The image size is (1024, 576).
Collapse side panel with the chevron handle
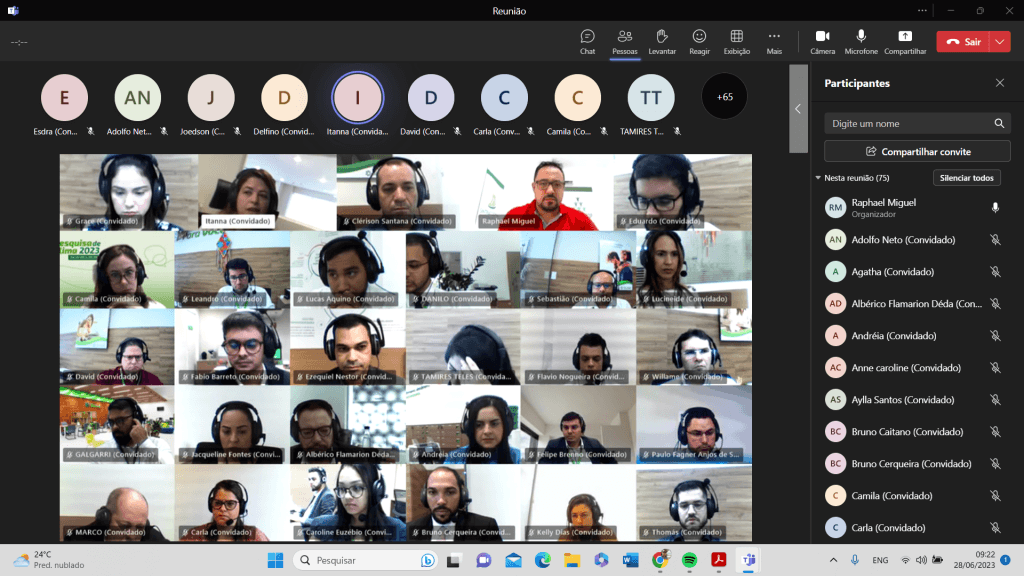pyautogui.click(x=798, y=108)
